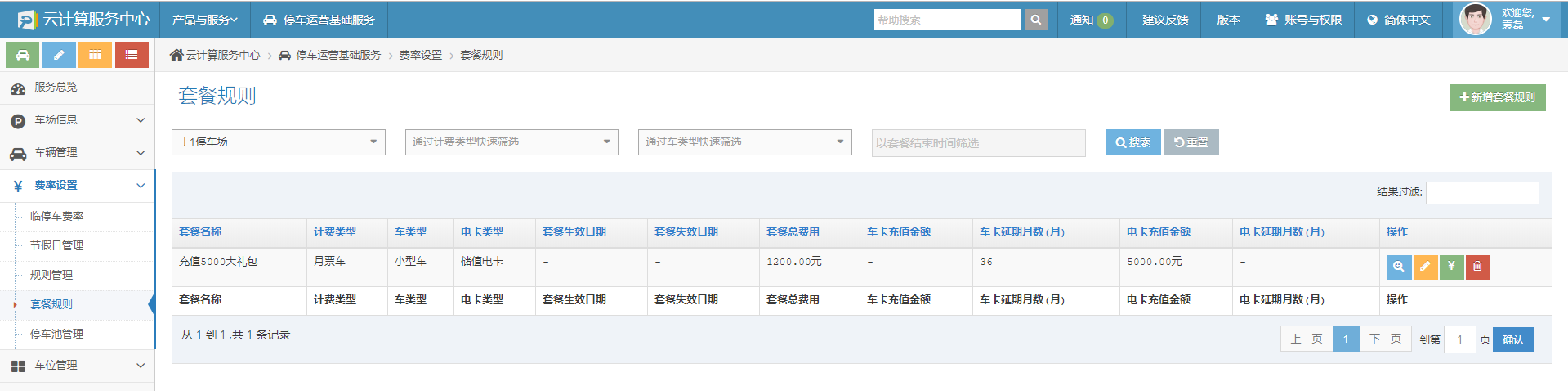Focus the 帮助搜索 input field
The width and height of the screenshot is (1568, 391).
[948, 20]
